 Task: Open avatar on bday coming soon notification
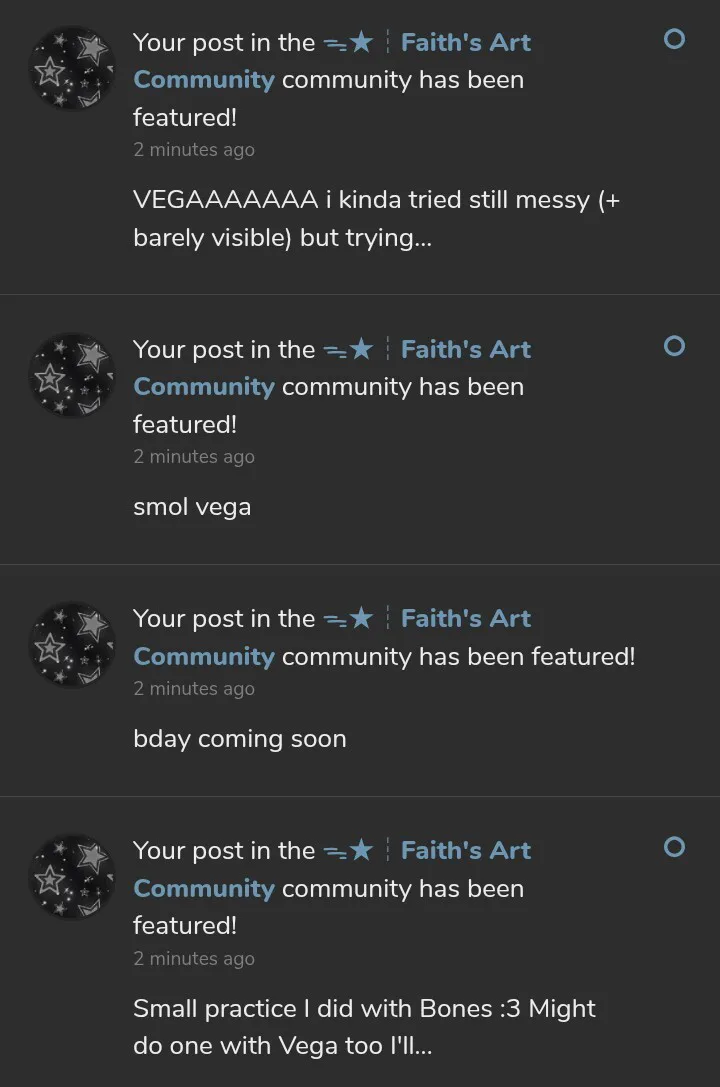point(72,644)
